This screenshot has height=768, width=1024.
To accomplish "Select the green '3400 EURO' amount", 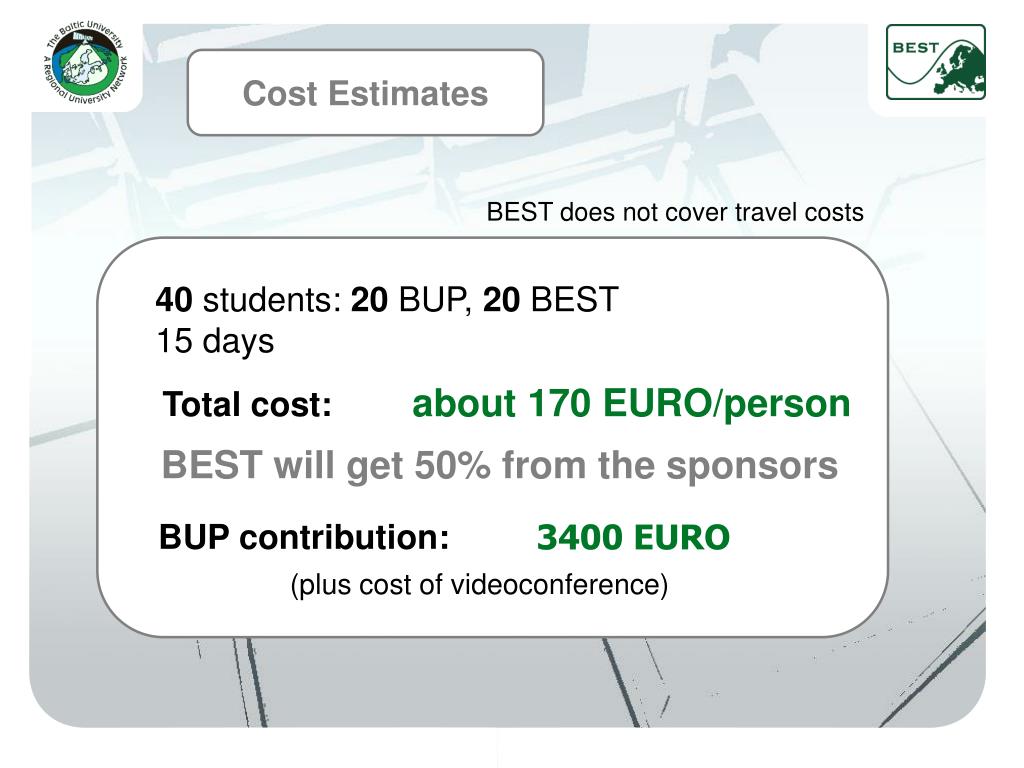I will tap(633, 538).
